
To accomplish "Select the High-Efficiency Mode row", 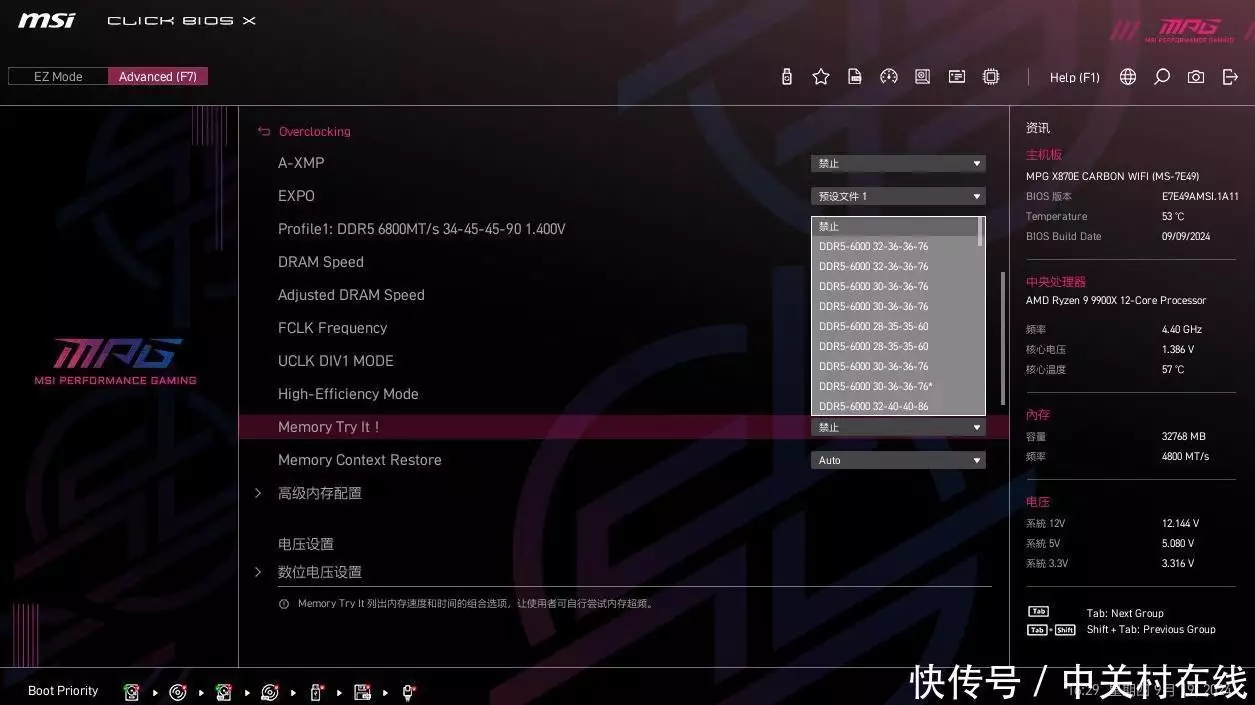I will pos(348,394).
